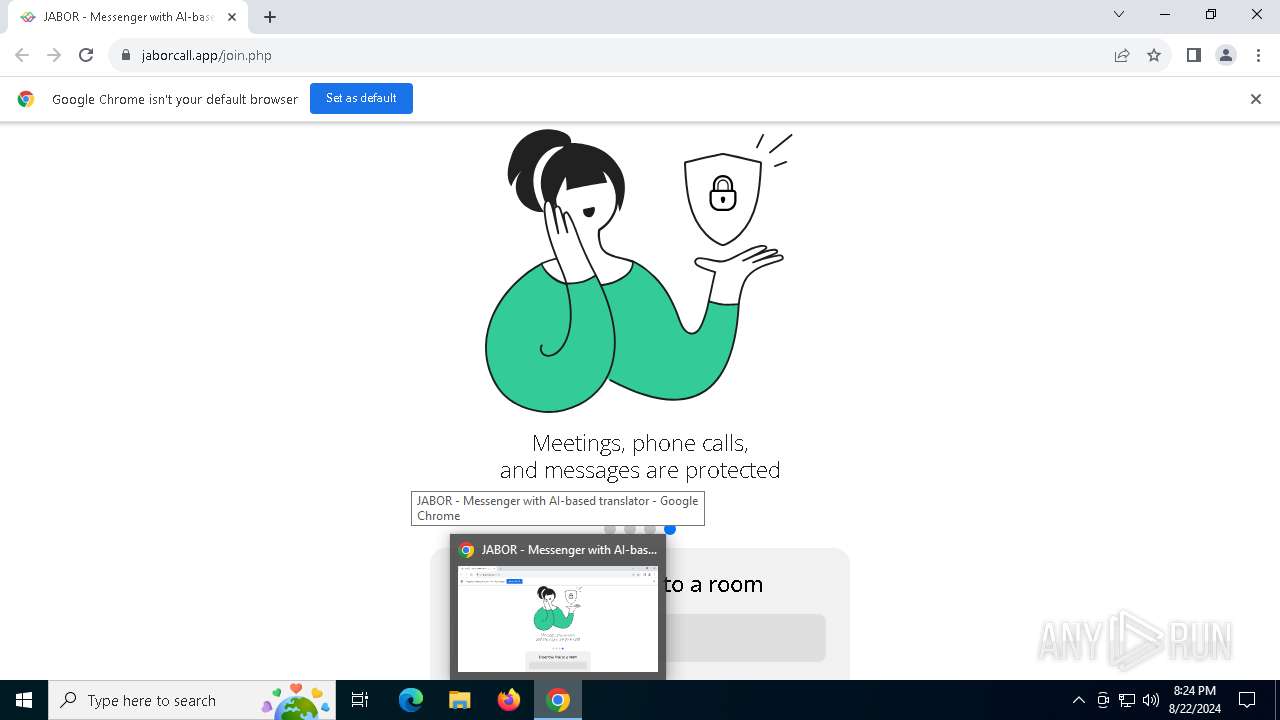The image size is (1280, 720).
Task: Open the volume control speaker icon
Action: click(1151, 700)
